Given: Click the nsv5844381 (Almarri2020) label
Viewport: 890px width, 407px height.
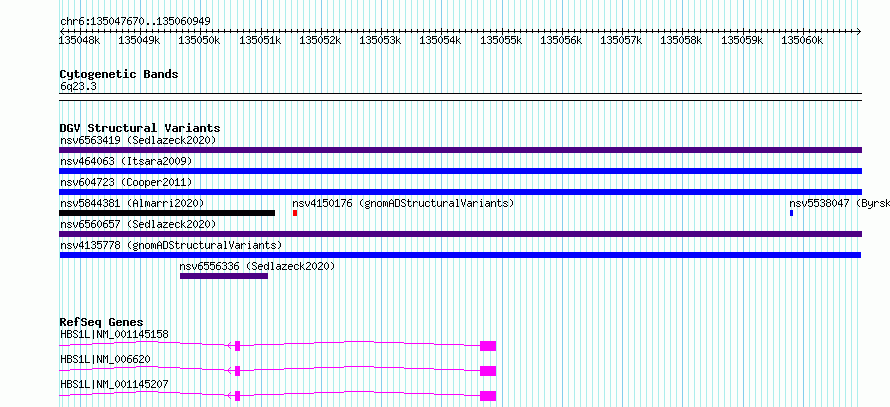Looking at the screenshot, I should pyautogui.click(x=132, y=203).
